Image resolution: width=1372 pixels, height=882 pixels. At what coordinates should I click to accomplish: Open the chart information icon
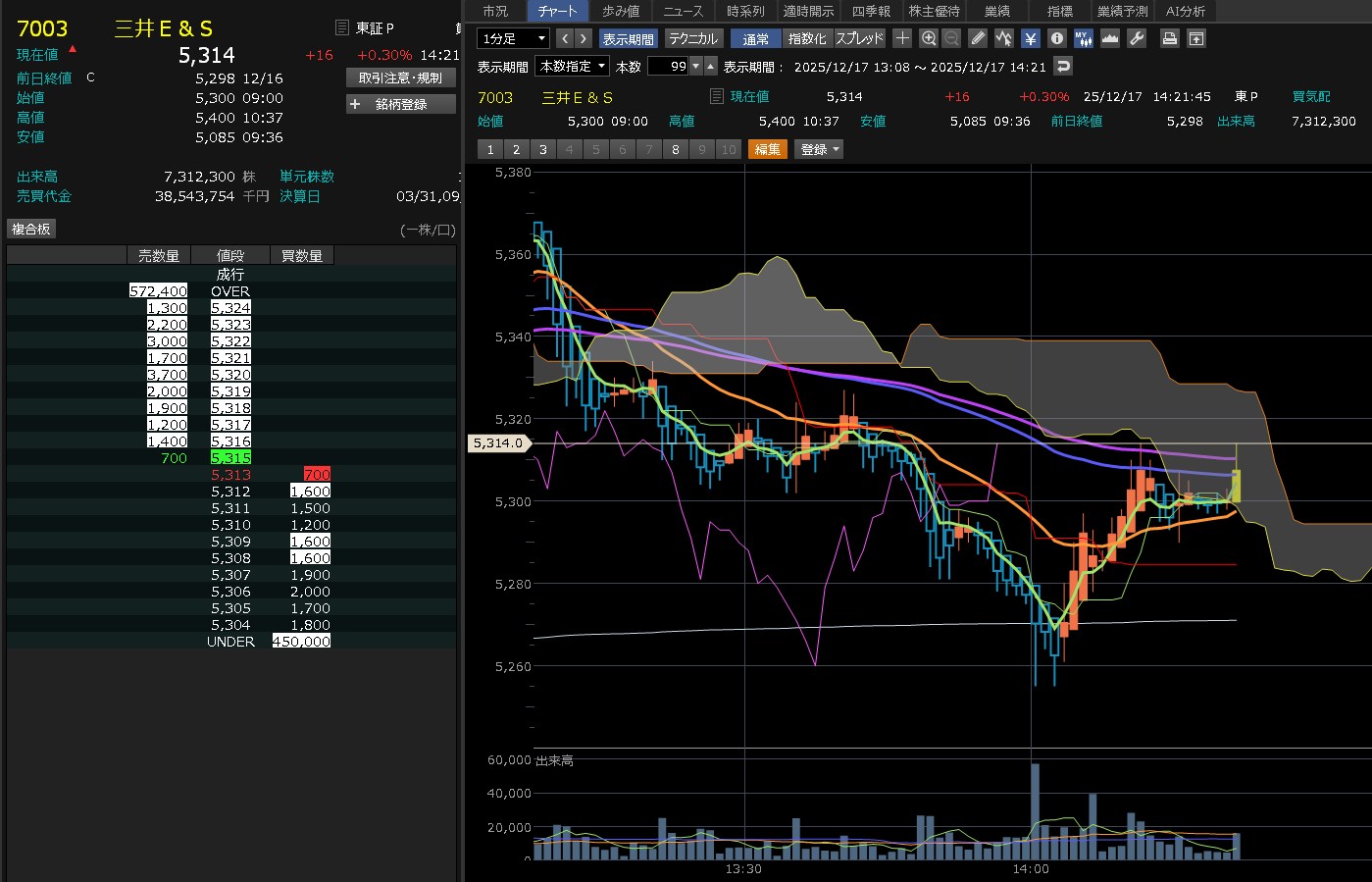tap(1056, 38)
